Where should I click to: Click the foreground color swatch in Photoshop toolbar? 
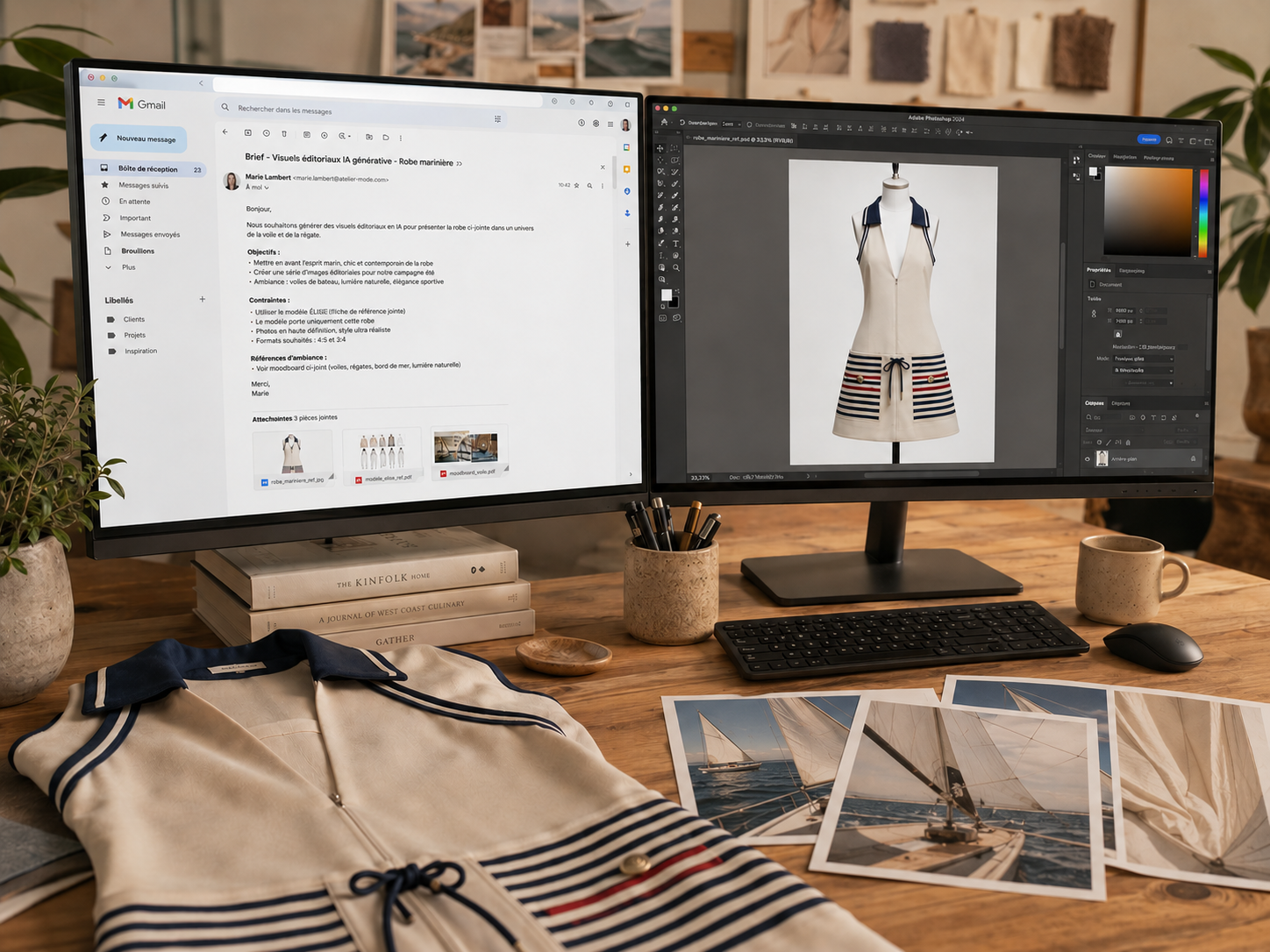[x=666, y=295]
